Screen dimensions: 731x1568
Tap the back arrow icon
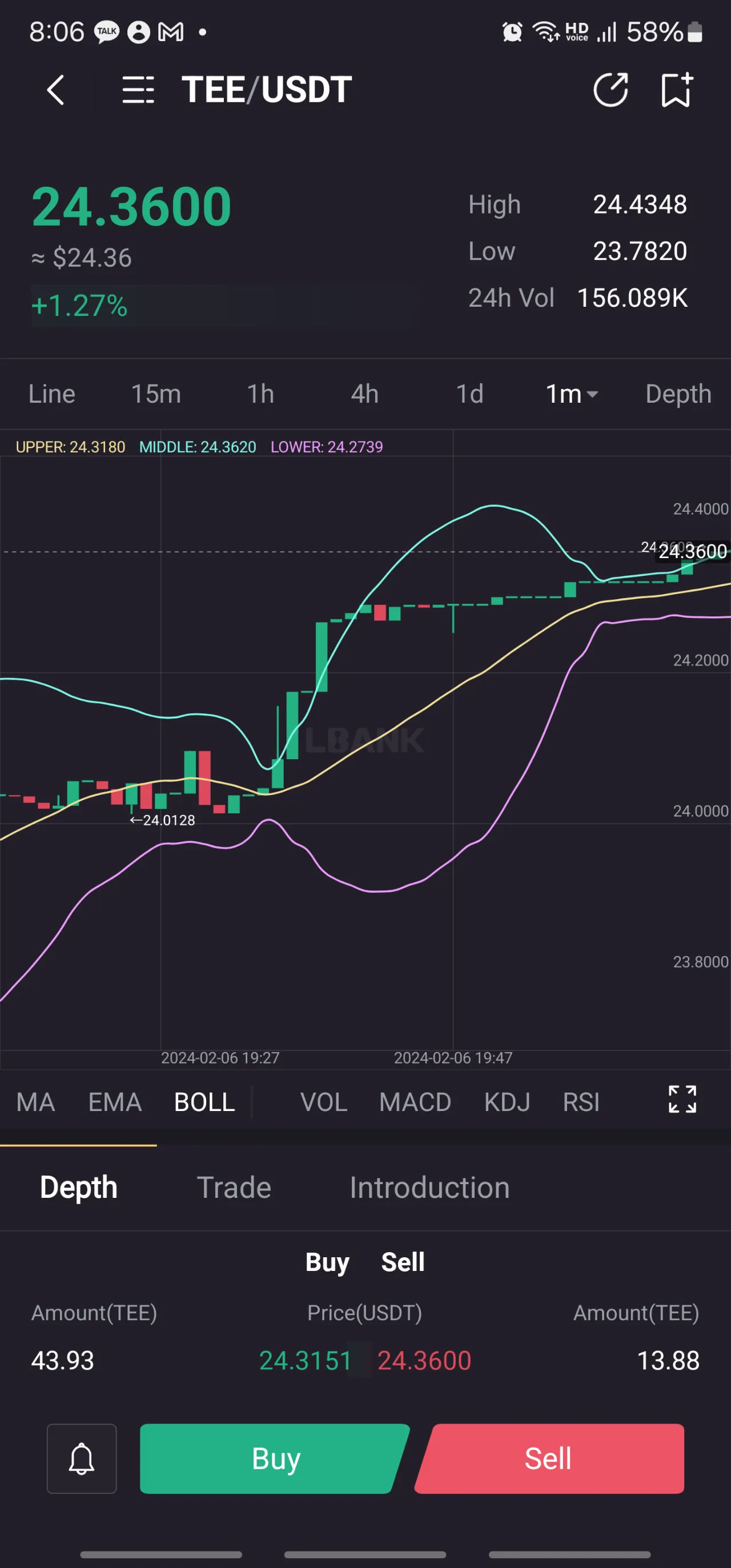(x=55, y=90)
